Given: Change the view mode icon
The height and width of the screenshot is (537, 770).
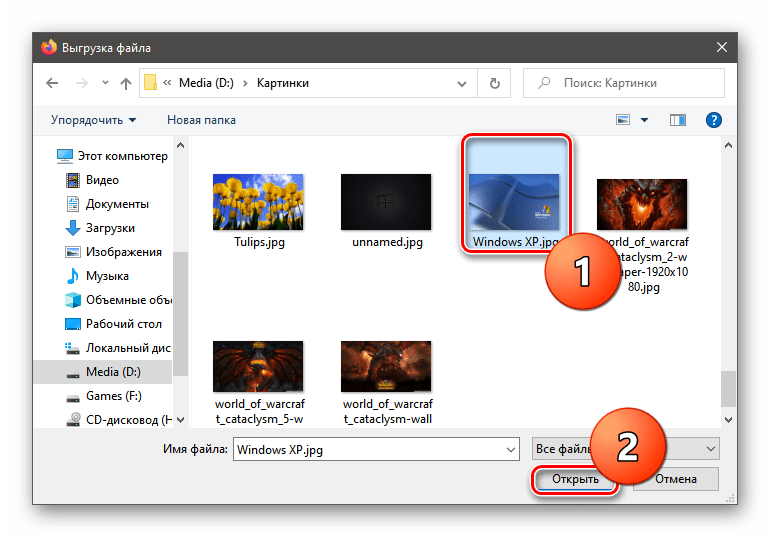Looking at the screenshot, I should [x=623, y=120].
